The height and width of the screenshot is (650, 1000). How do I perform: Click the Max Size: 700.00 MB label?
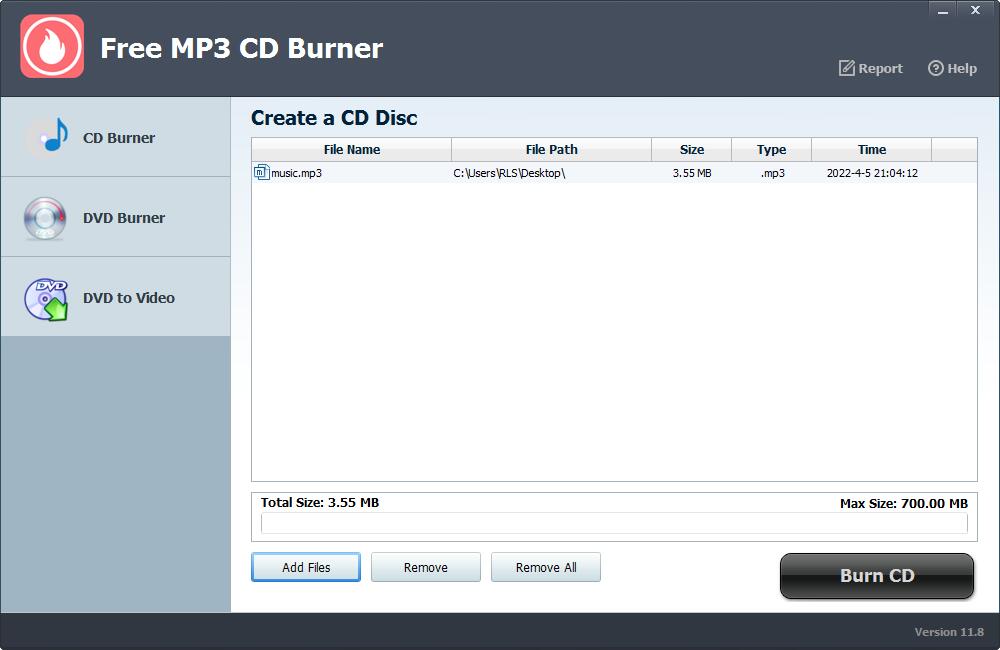click(904, 503)
